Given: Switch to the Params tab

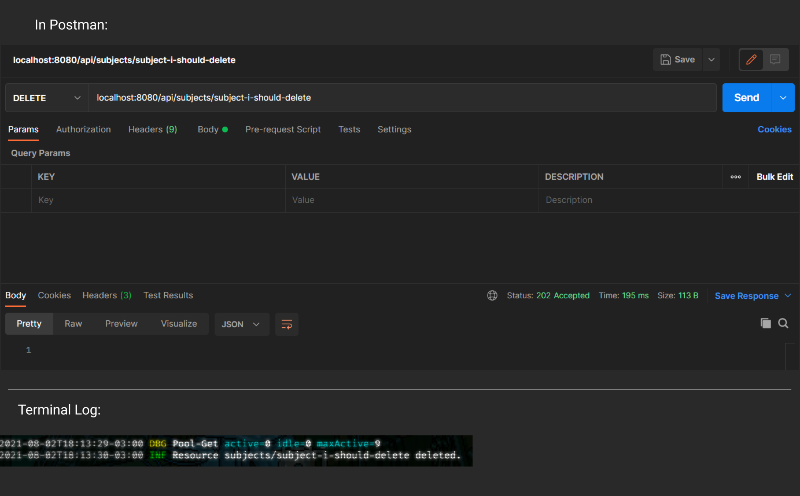Looking at the screenshot, I should 23,130.
